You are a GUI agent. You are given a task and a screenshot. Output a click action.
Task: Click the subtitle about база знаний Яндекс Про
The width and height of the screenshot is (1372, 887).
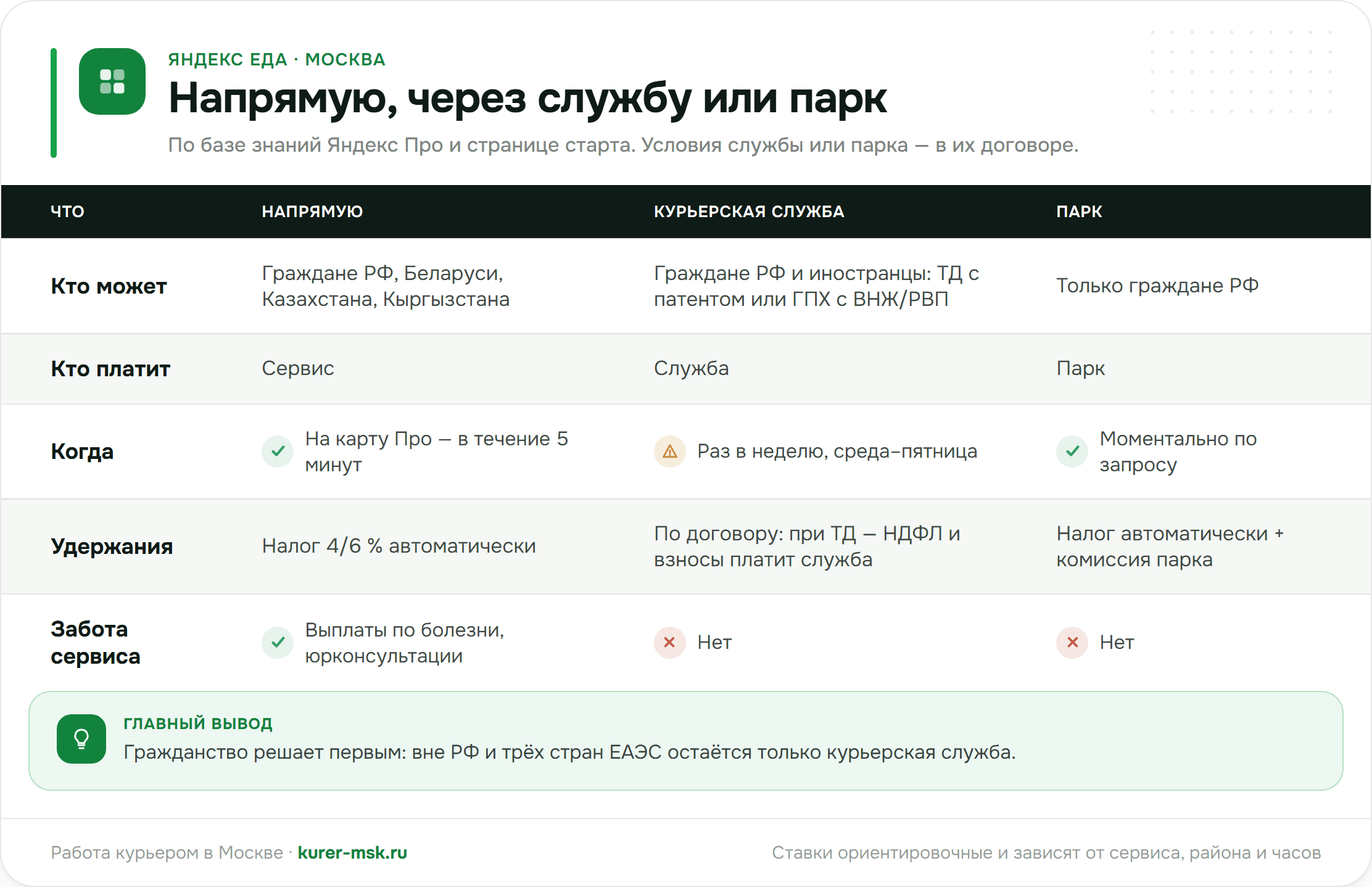click(623, 145)
